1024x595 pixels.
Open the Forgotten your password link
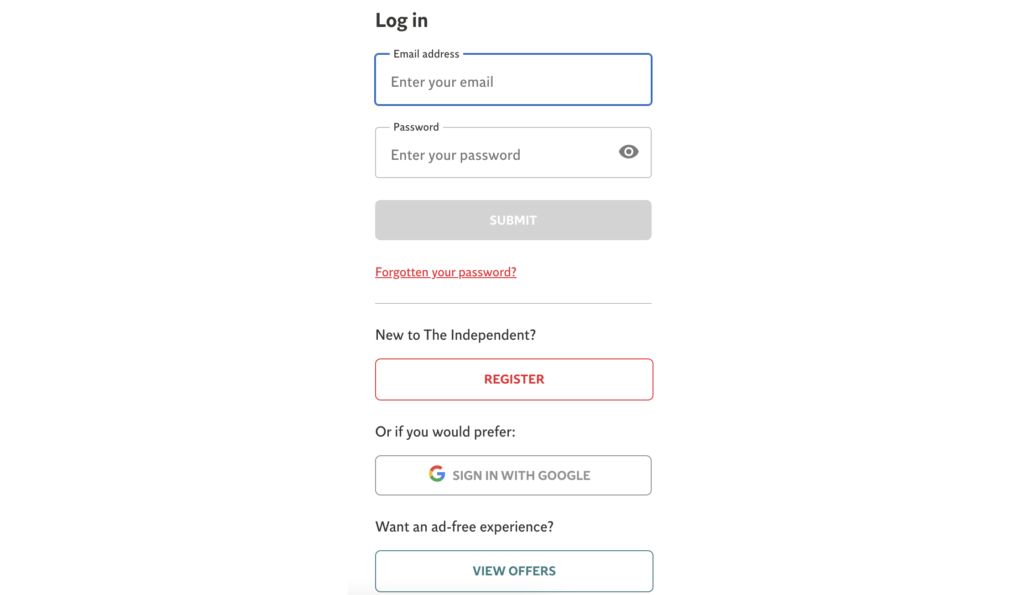pos(445,272)
